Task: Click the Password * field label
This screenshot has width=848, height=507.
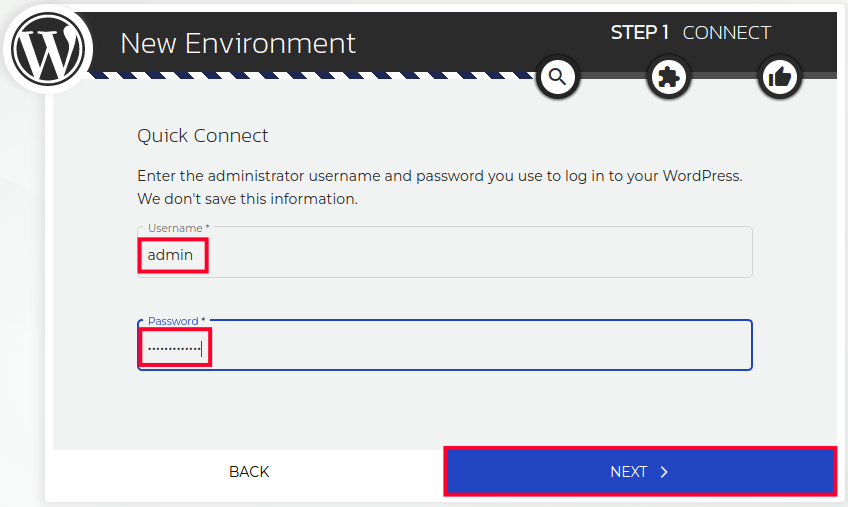Action: click(x=176, y=321)
